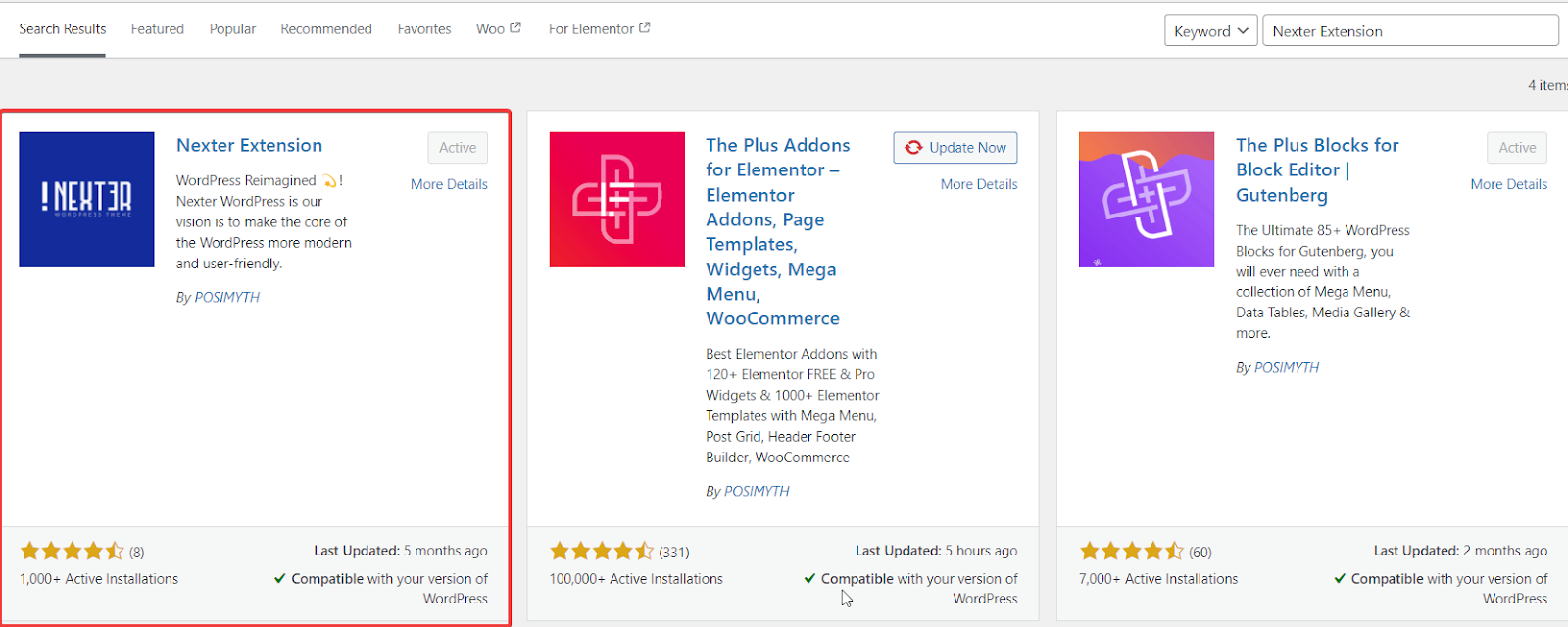Viewport: 1568px width, 627px height.
Task: Open The Plus Blocks for Block Editor title link
Action: (x=1317, y=170)
